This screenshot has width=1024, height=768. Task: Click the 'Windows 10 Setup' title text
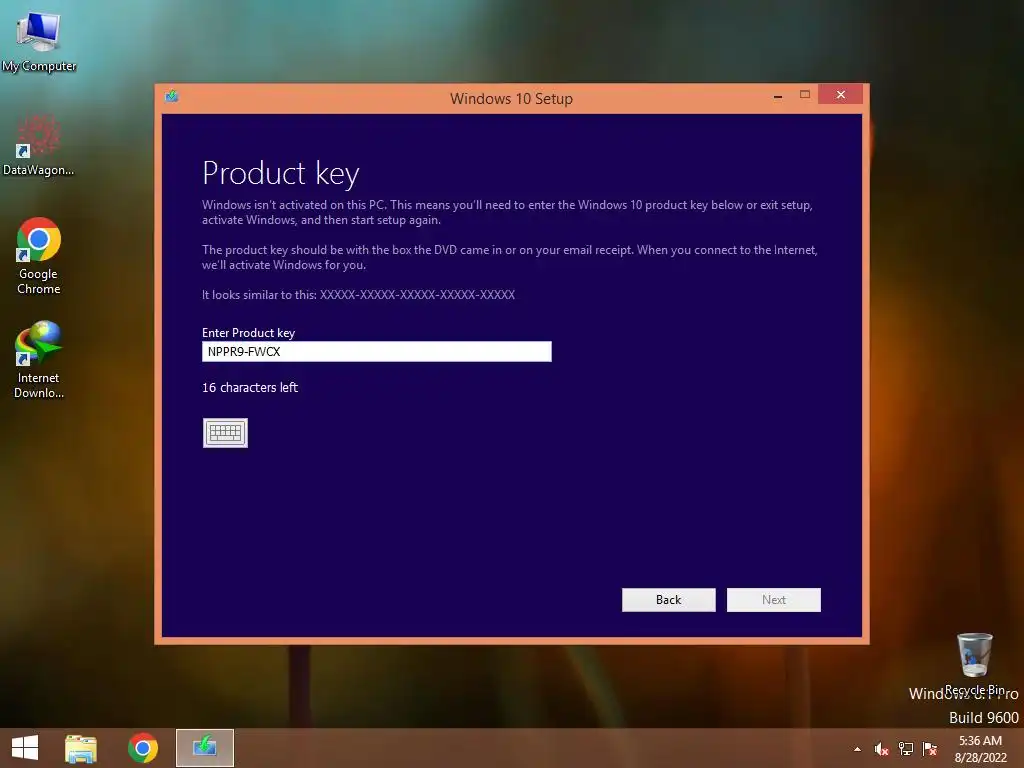coord(511,99)
